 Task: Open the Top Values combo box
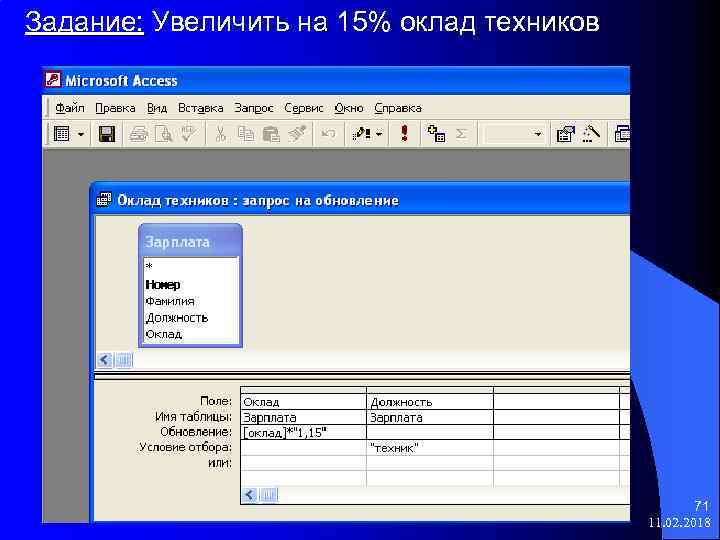(x=512, y=134)
